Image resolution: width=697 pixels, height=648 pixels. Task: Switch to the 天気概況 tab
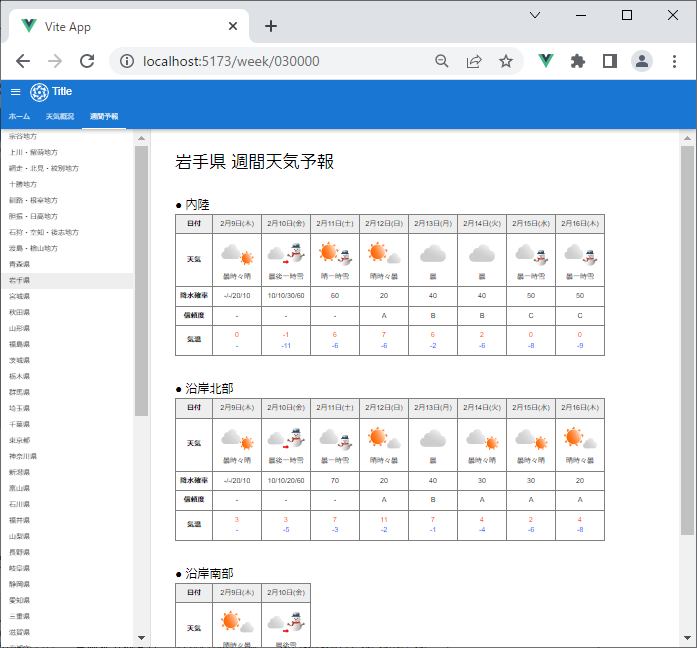pyautogui.click(x=60, y=116)
